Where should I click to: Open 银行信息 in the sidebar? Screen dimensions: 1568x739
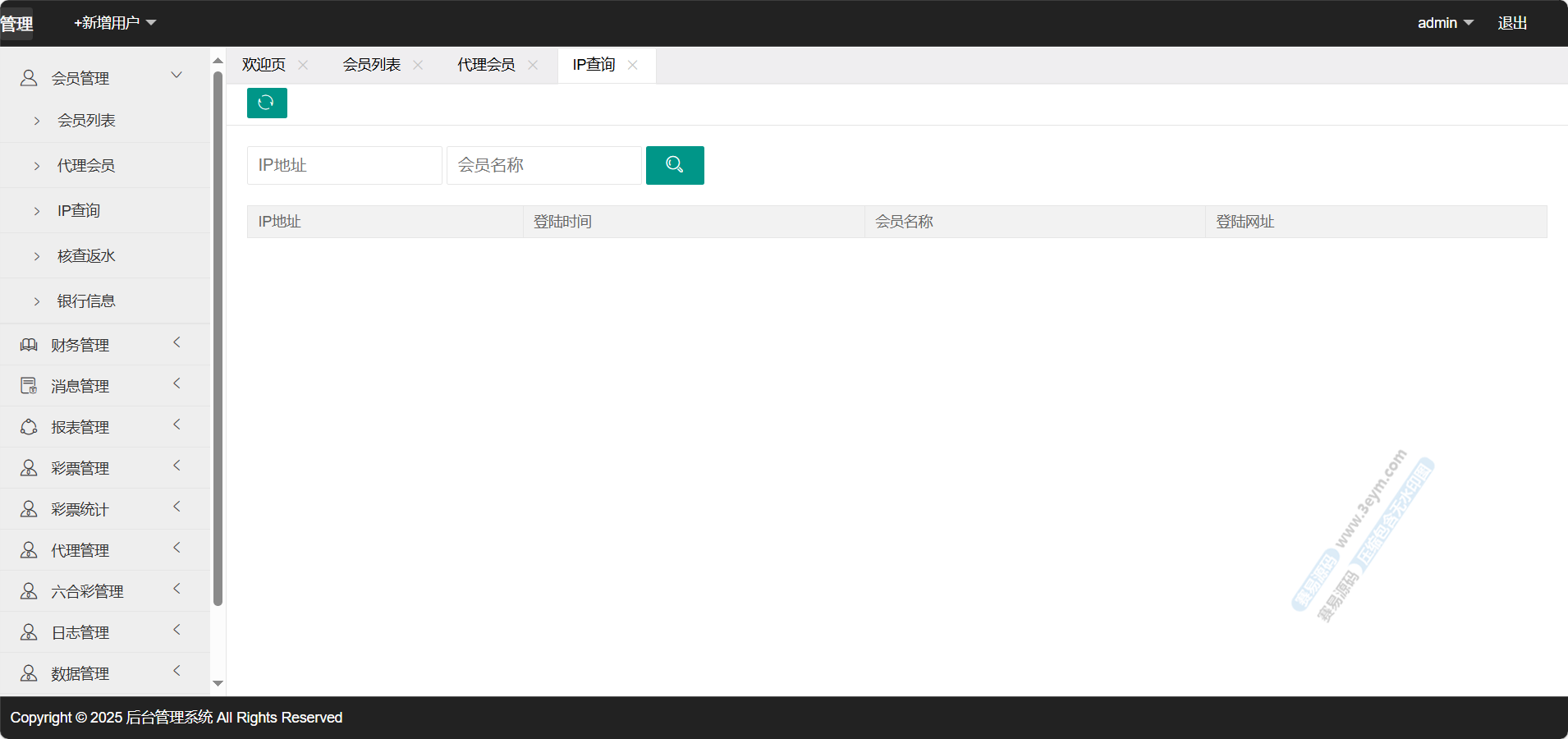point(86,301)
